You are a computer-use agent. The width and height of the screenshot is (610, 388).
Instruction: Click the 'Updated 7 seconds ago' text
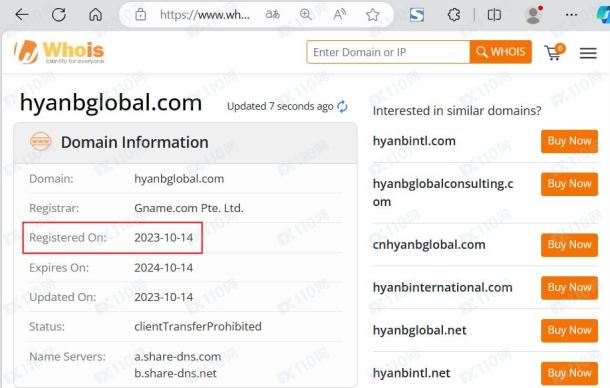[x=280, y=106]
